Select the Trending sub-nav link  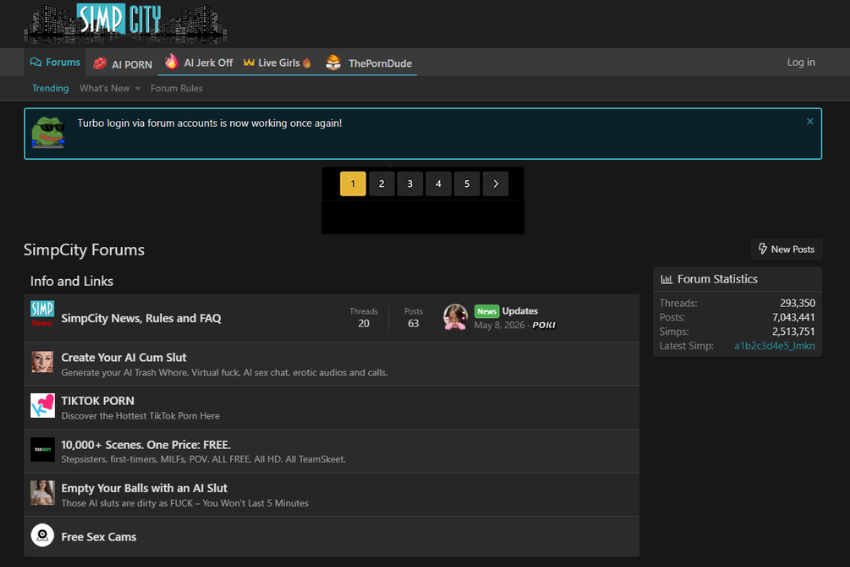point(50,88)
